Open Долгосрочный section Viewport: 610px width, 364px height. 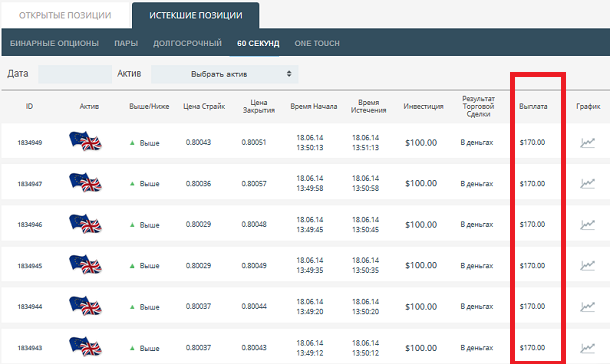coord(187,43)
